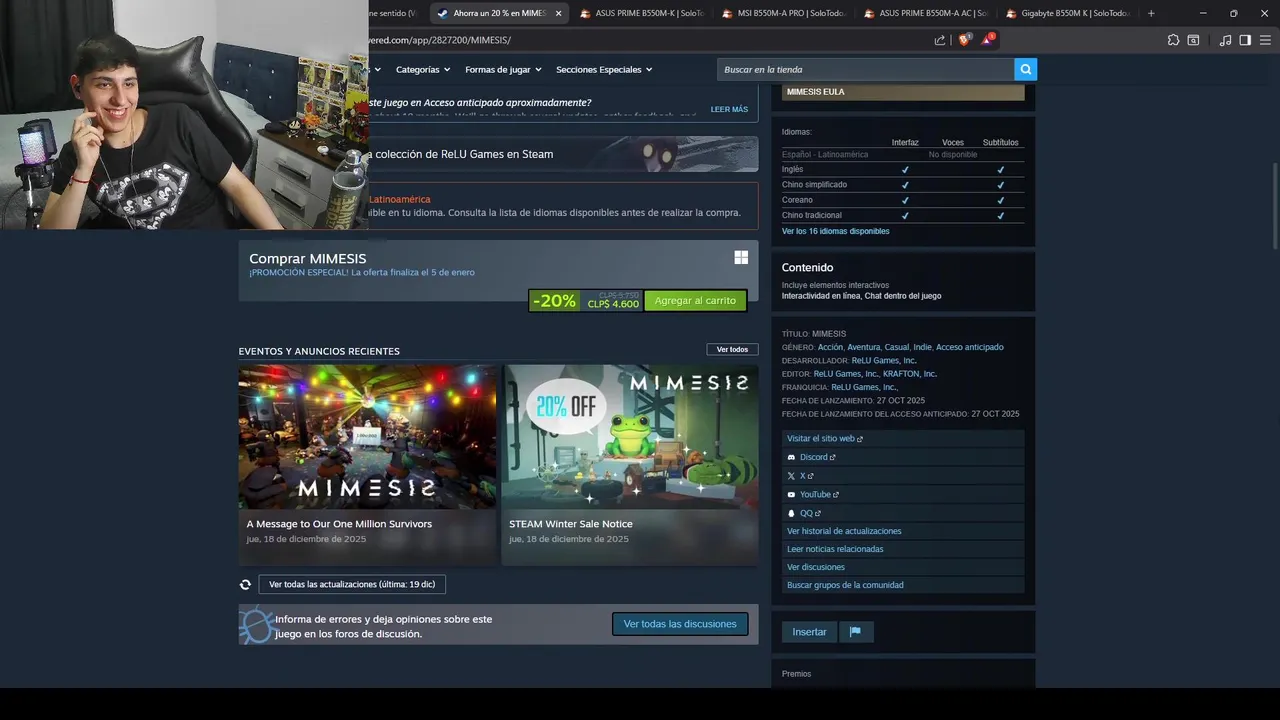Click the 'Comprar MIMESIS' heading
The height and width of the screenshot is (720, 1280).
click(x=307, y=259)
